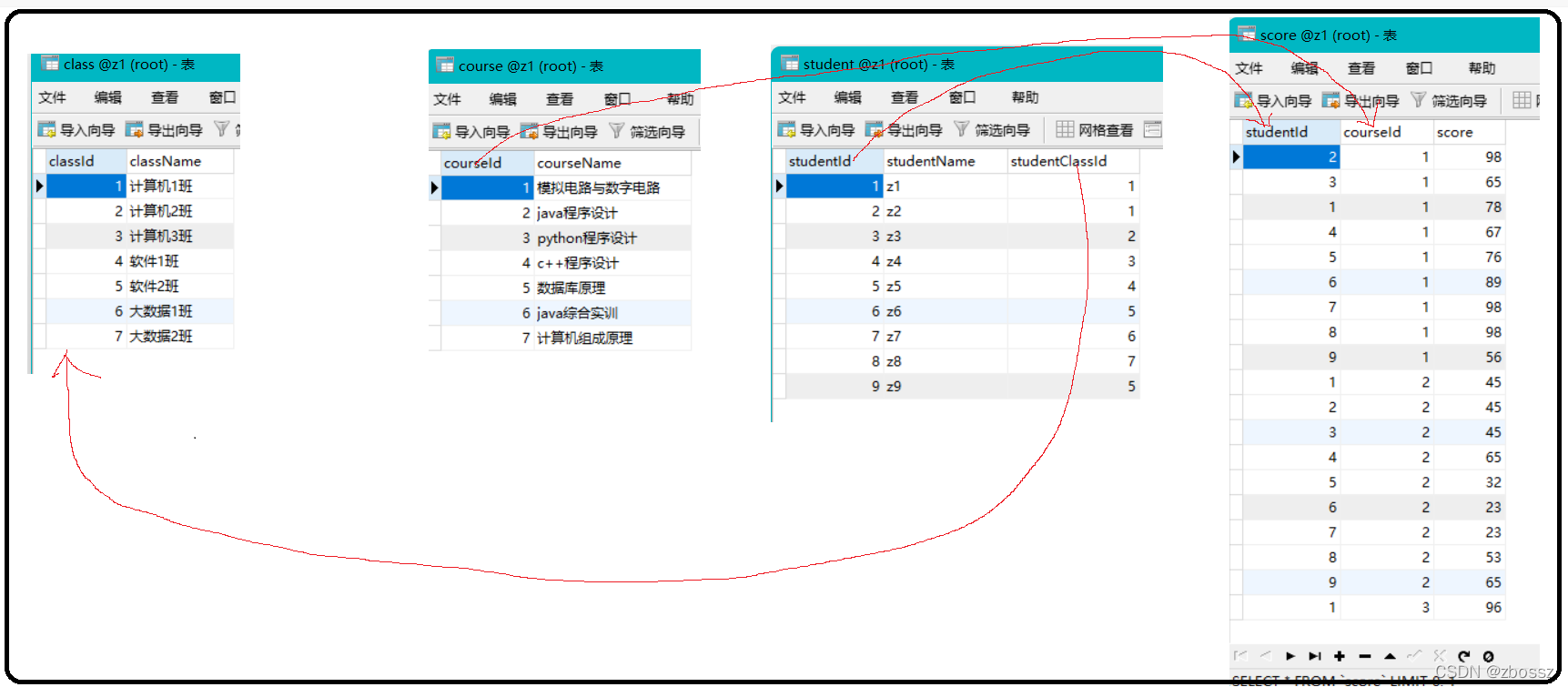Viewport: 1568px width, 687px height.
Task: Open 导出向导 in the class window
Action: point(164,130)
